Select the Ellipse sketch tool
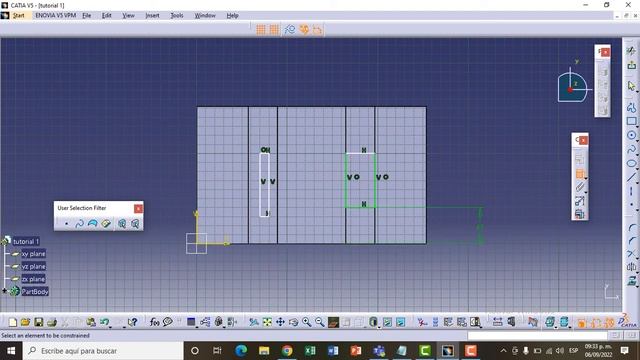 pos(631,163)
